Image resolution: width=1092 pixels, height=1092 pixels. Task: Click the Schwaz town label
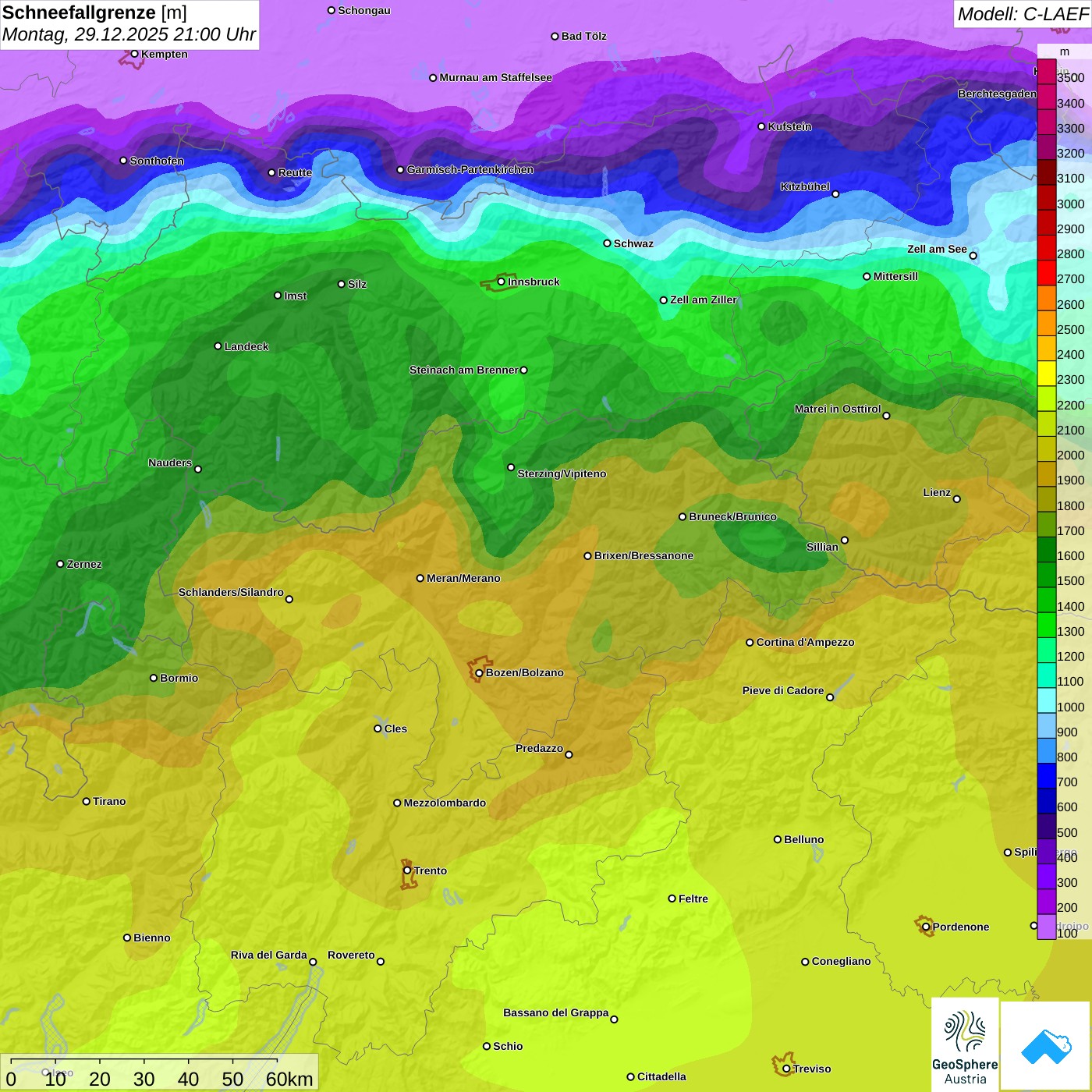point(633,243)
